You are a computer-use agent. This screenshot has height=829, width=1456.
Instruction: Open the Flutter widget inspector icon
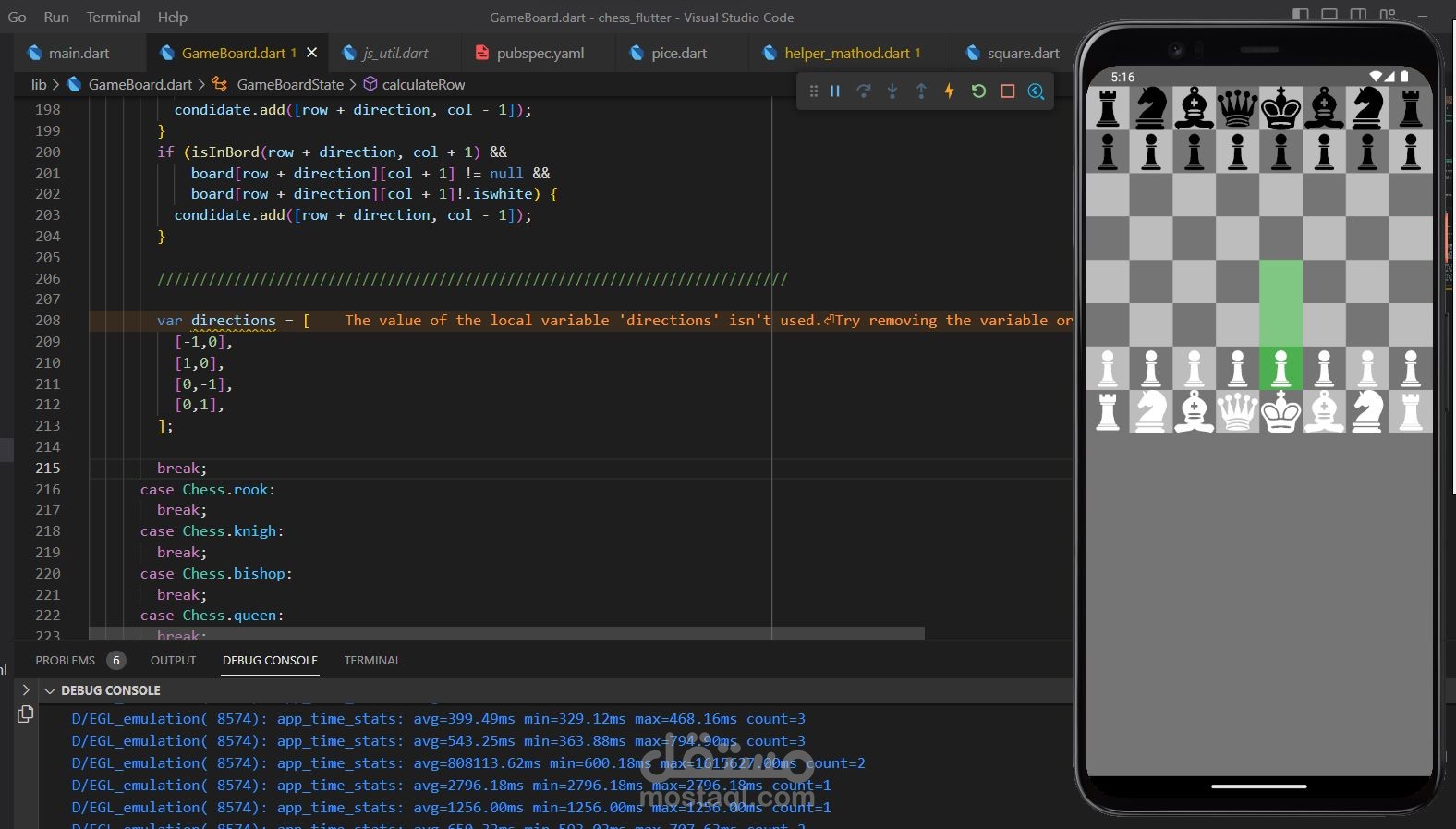[1037, 91]
